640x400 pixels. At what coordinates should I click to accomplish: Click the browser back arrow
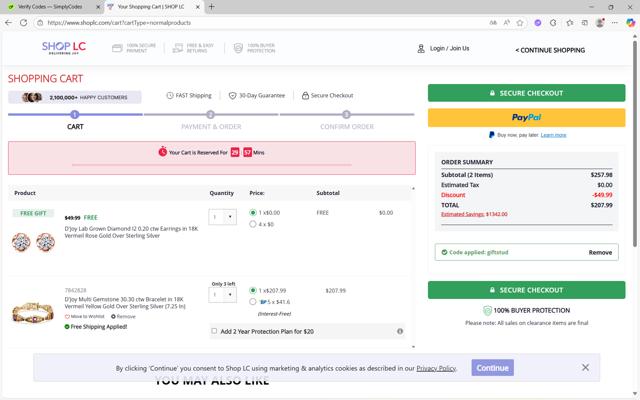(x=8, y=23)
